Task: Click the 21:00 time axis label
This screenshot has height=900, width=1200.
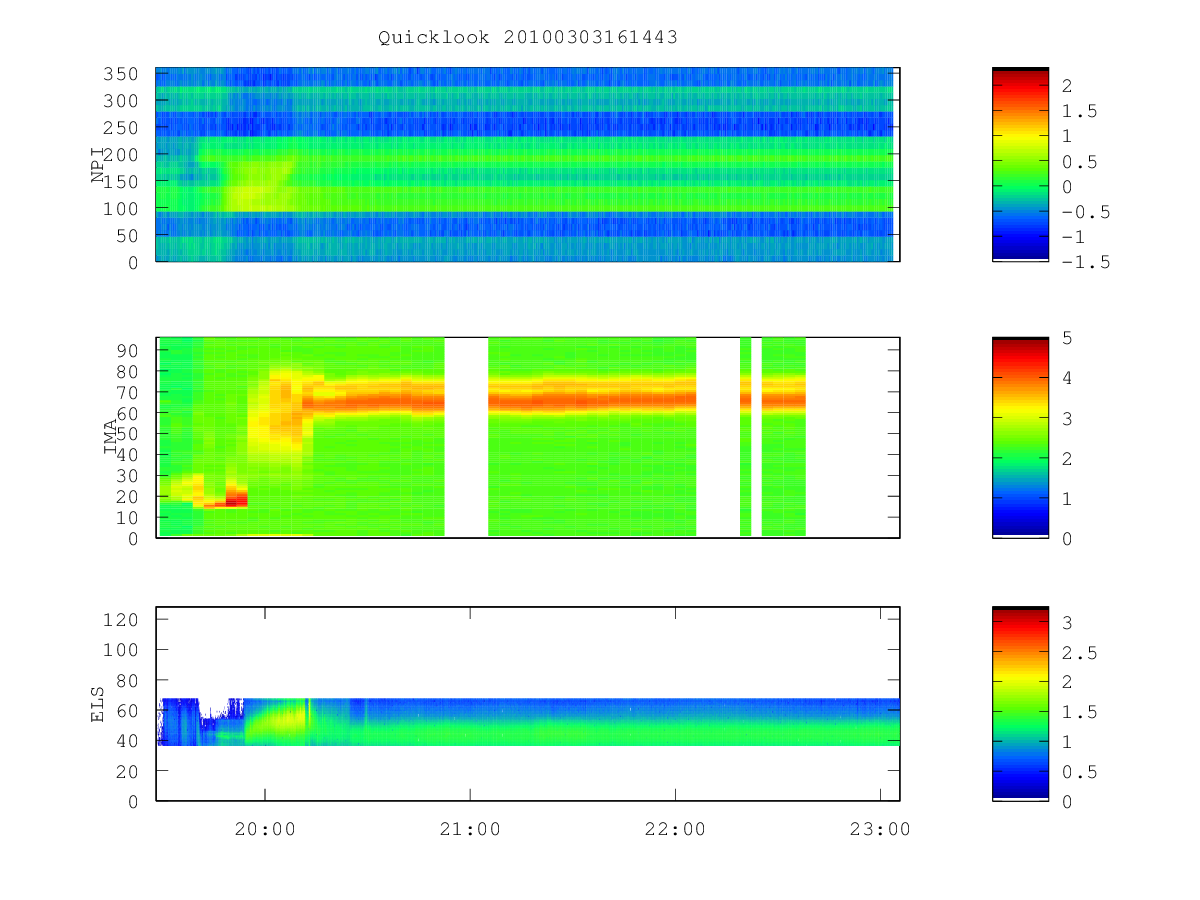Action: [470, 829]
